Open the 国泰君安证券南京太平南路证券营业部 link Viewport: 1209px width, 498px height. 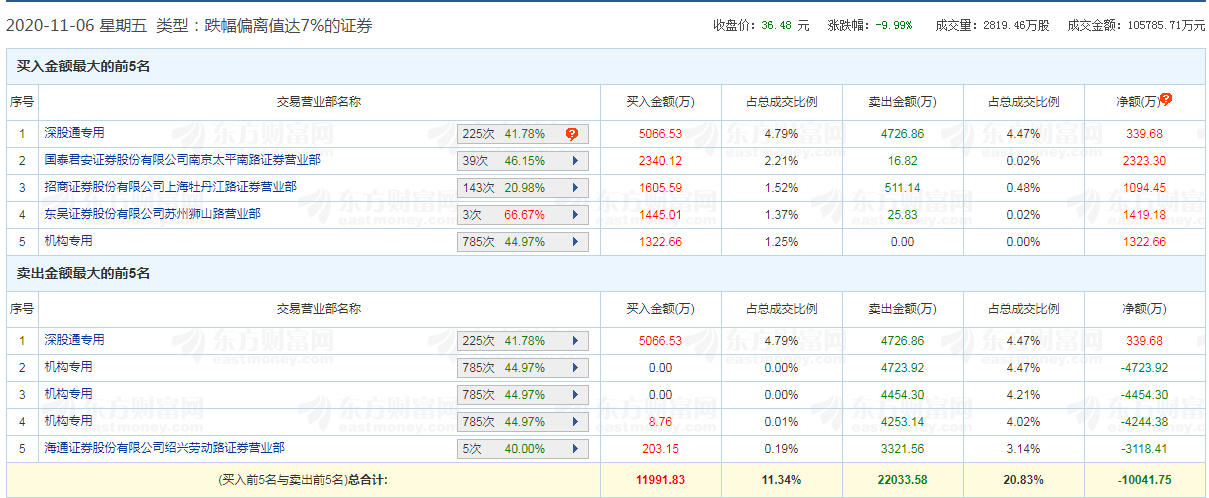pyautogui.click(x=182, y=159)
